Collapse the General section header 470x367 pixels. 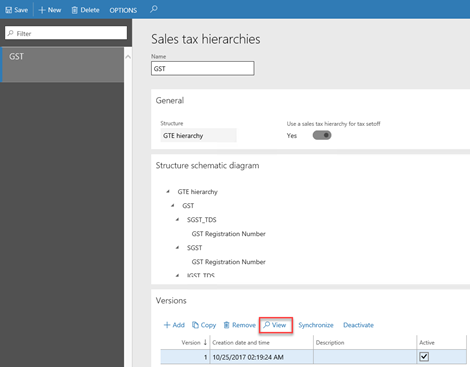[x=170, y=100]
